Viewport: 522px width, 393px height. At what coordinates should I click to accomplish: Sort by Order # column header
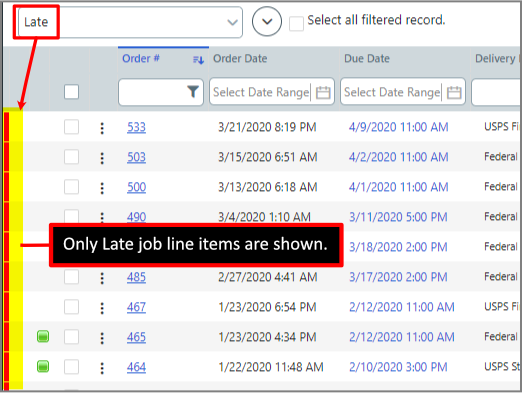(141, 59)
